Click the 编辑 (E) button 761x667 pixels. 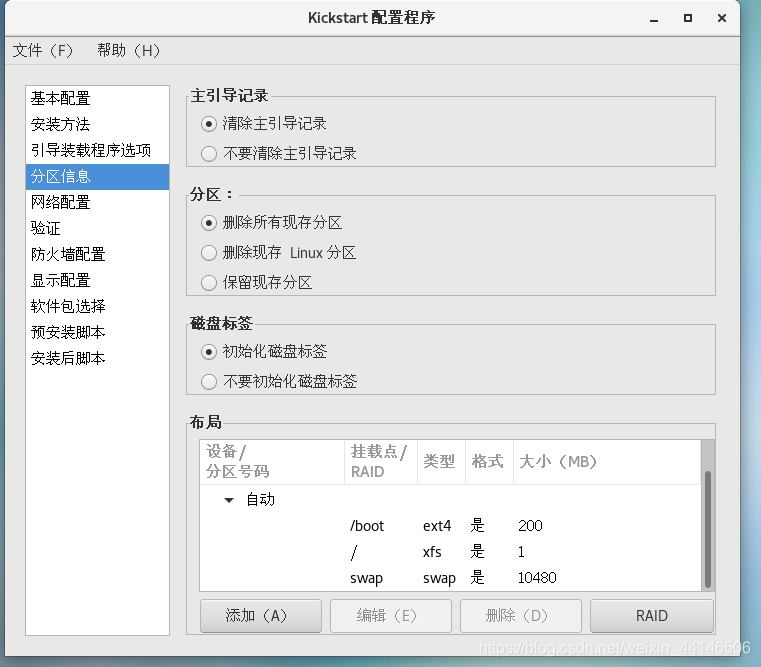pyautogui.click(x=391, y=616)
